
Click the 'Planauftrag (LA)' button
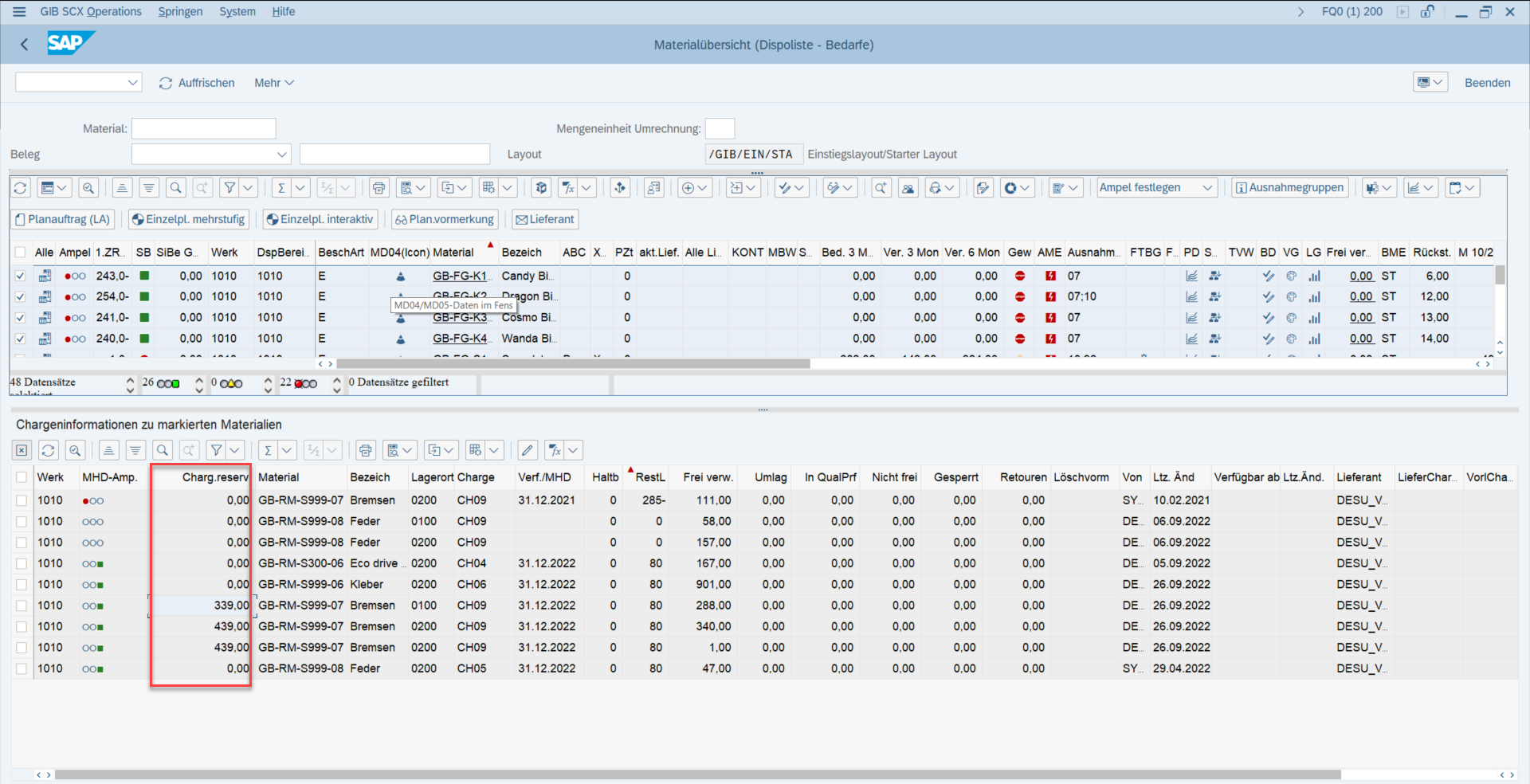pos(63,219)
